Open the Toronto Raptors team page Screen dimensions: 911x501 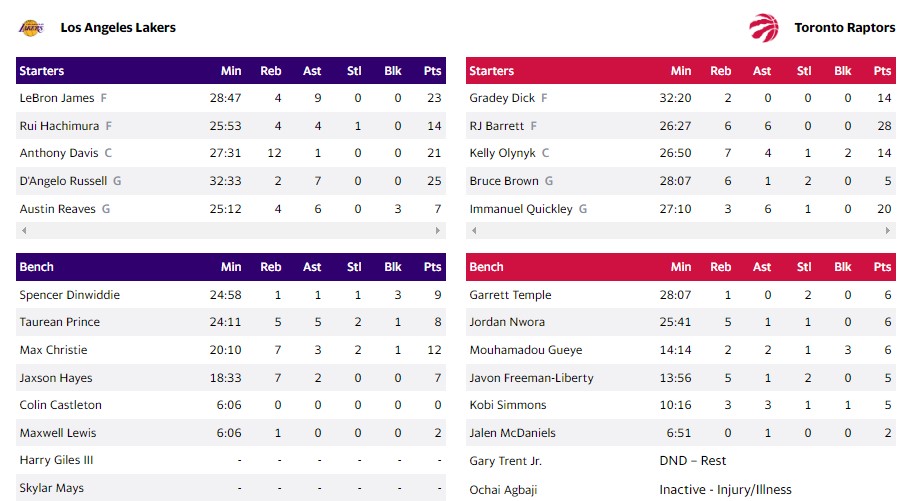click(844, 28)
